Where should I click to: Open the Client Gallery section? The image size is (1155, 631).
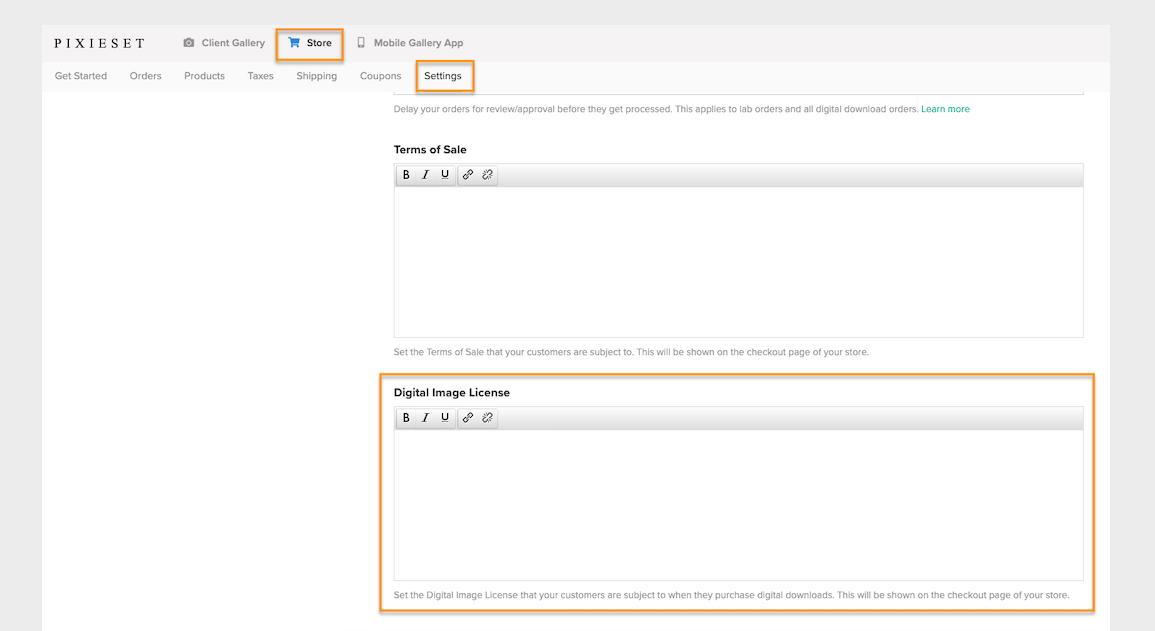pos(224,43)
